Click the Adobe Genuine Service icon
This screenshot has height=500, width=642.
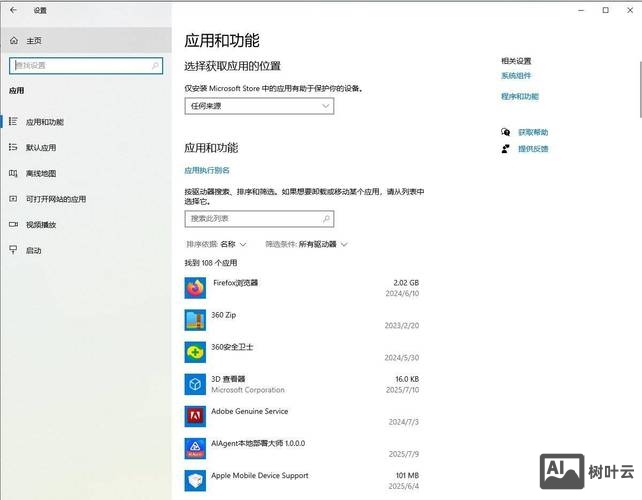[x=195, y=416]
